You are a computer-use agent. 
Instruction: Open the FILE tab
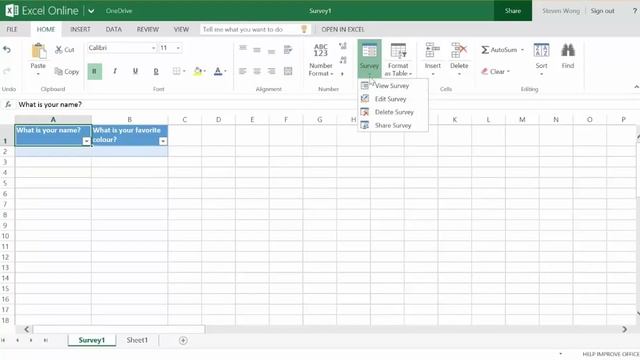(x=12, y=29)
